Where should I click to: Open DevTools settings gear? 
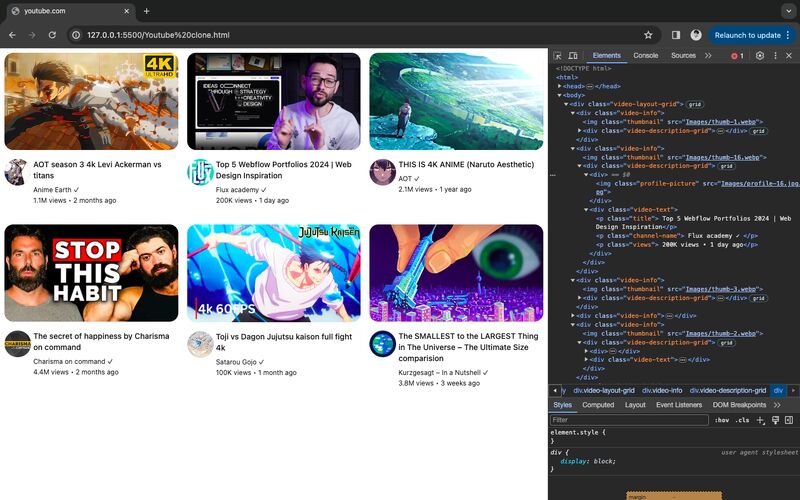tap(760, 56)
